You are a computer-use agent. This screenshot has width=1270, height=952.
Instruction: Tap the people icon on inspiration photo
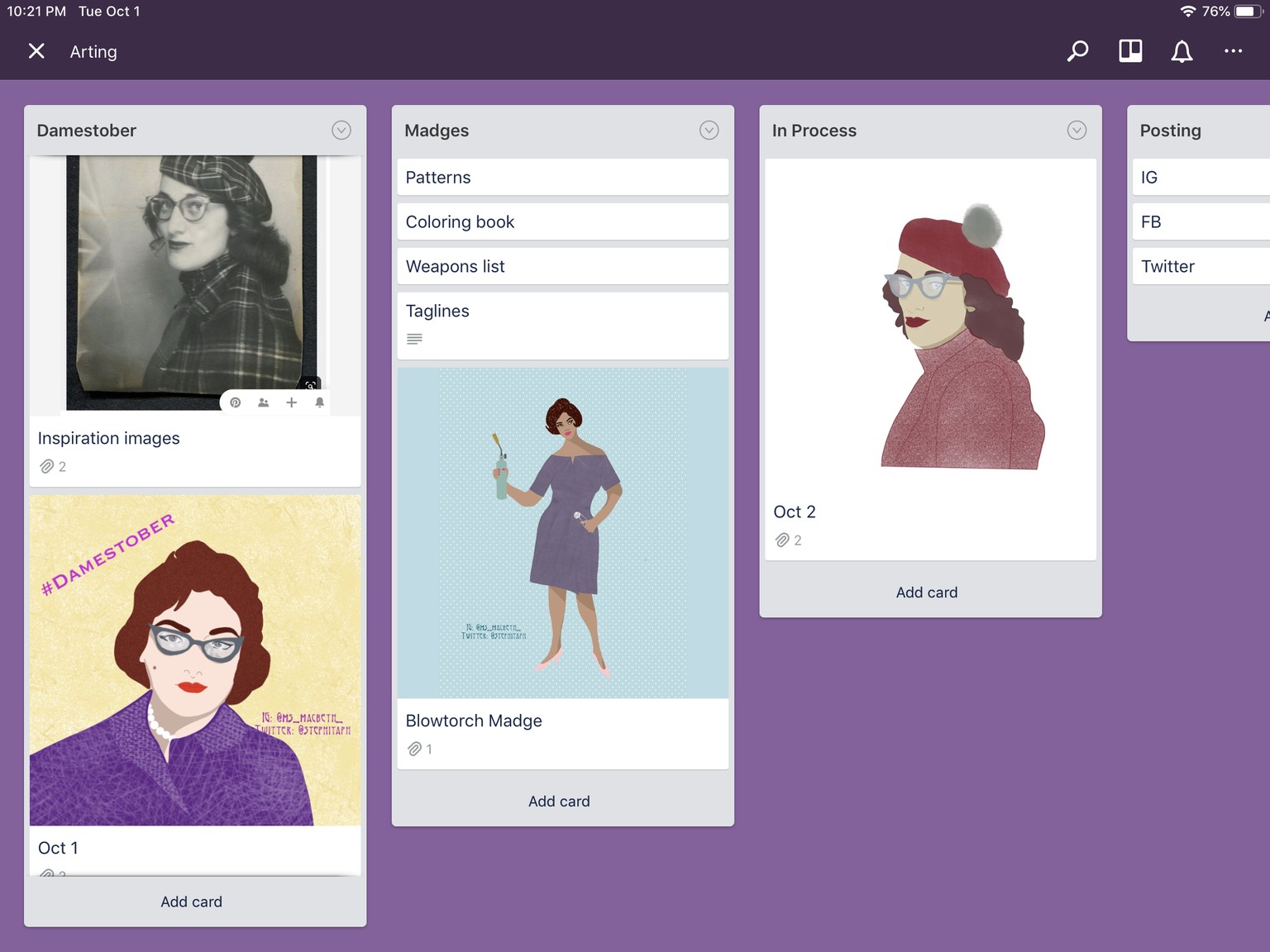point(263,402)
